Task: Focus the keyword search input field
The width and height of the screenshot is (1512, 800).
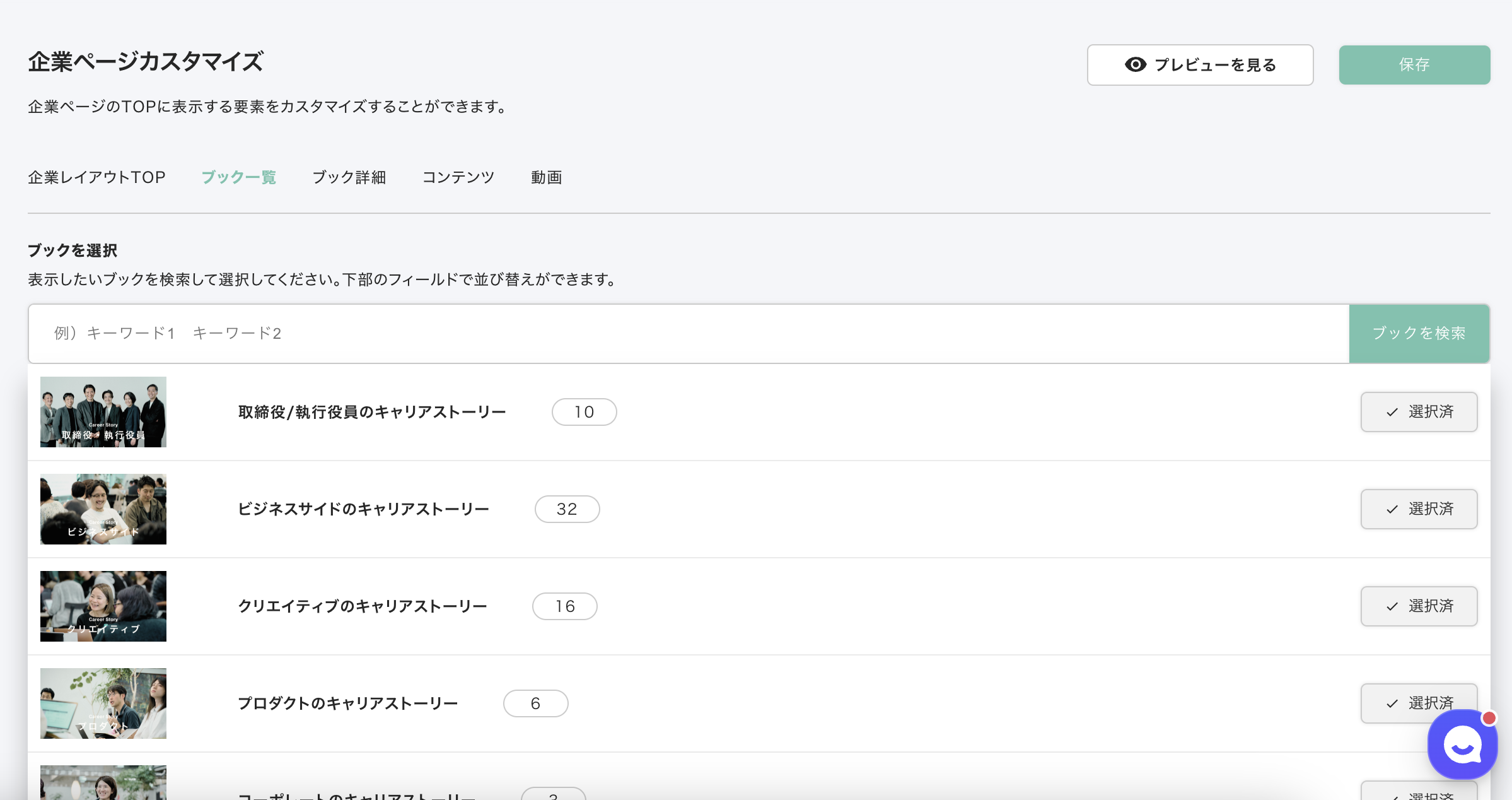Action: [x=687, y=334]
